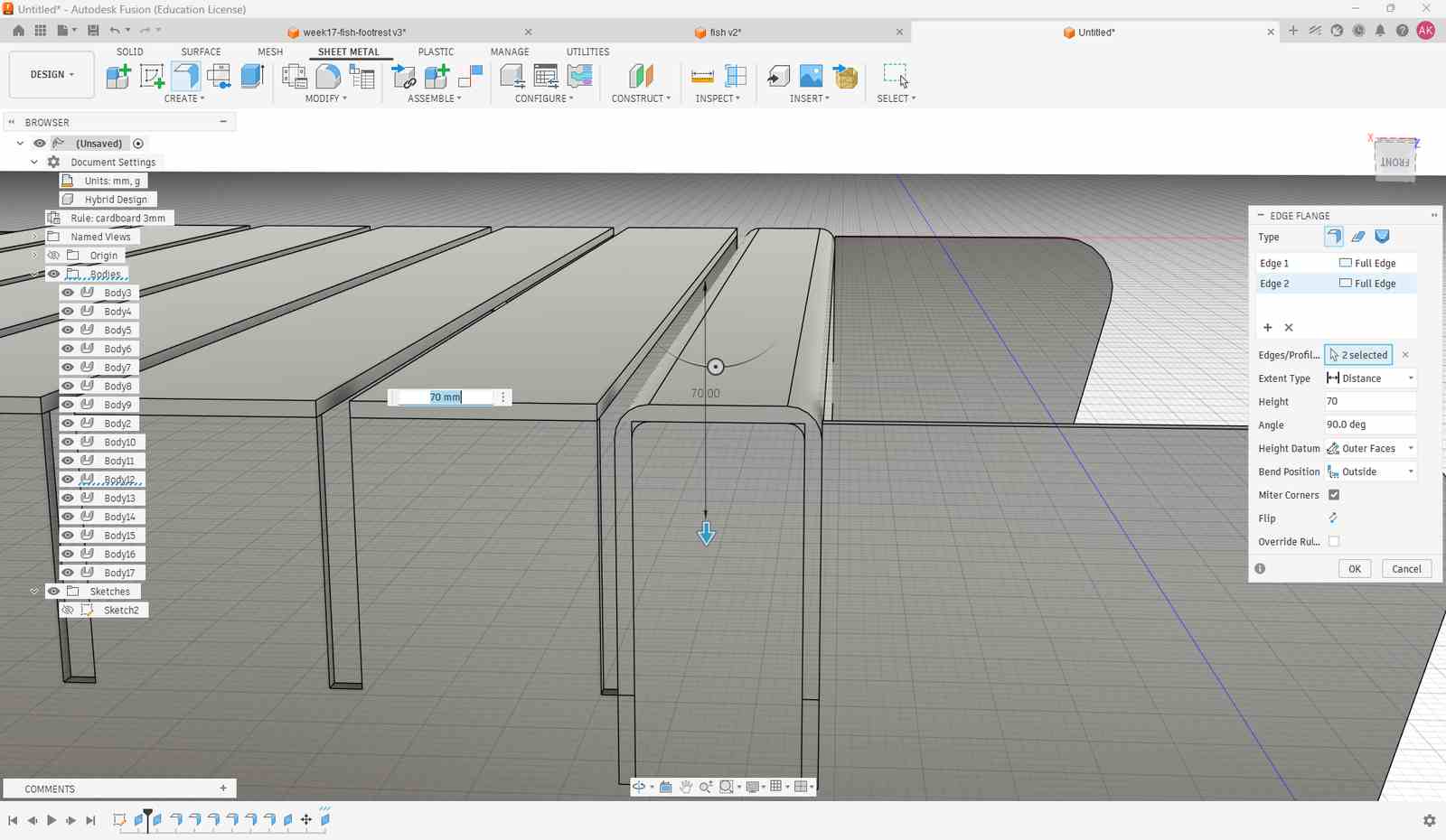Jump to timeline start
This screenshot has height=840, width=1446.
coord(13,820)
